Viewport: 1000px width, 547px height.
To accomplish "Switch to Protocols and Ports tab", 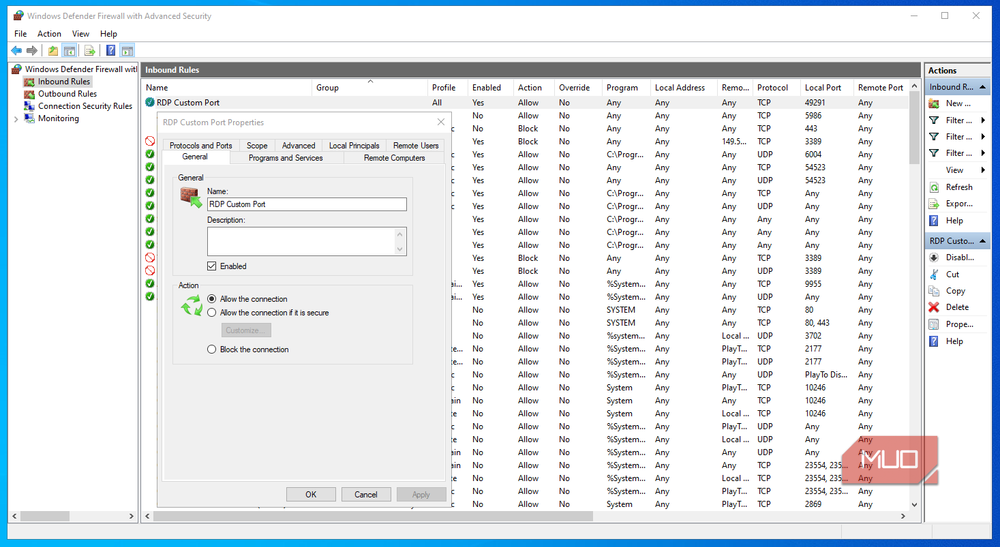I will pyautogui.click(x=201, y=145).
